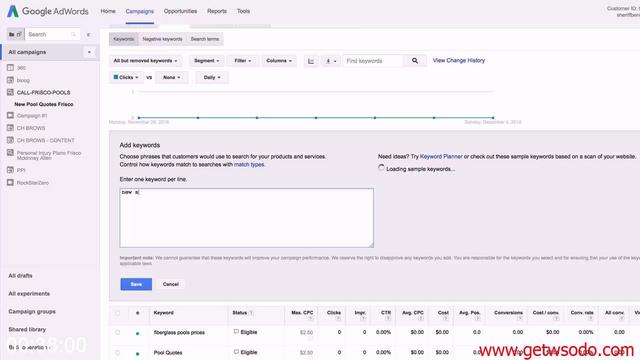Viewport: 640px width, 360px height.
Task: Focus the Find keywords field
Action: point(373,61)
